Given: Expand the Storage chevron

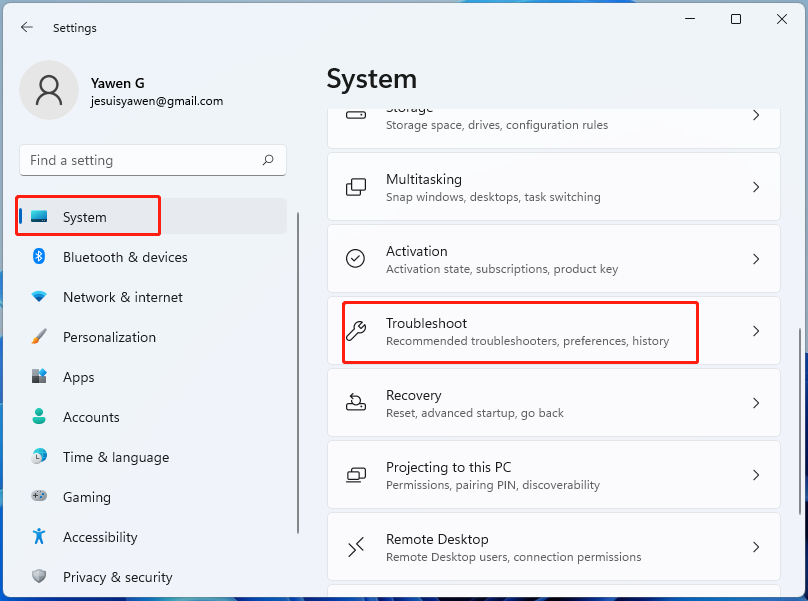Looking at the screenshot, I should coord(756,115).
